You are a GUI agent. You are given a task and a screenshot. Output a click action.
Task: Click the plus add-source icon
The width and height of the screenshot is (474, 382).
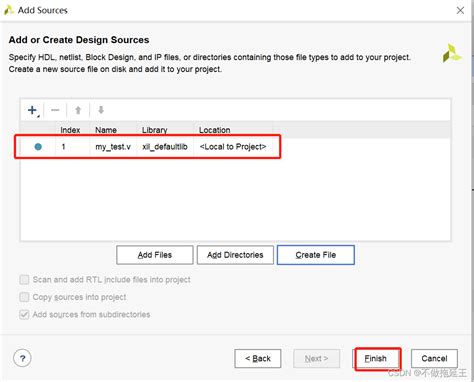coord(32,110)
